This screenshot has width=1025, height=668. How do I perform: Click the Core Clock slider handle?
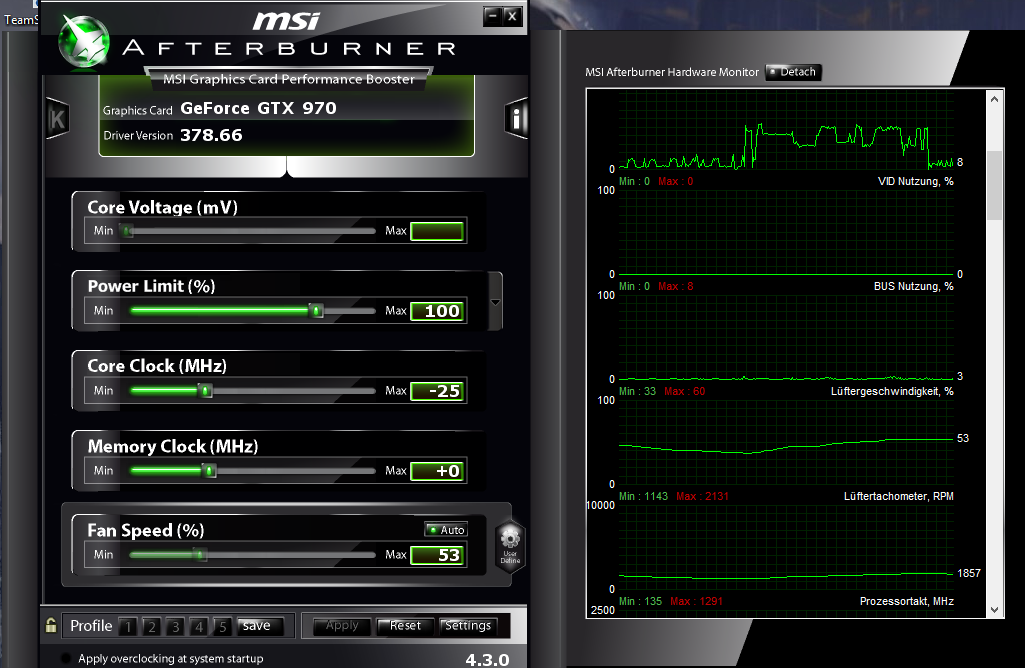[x=205, y=391]
